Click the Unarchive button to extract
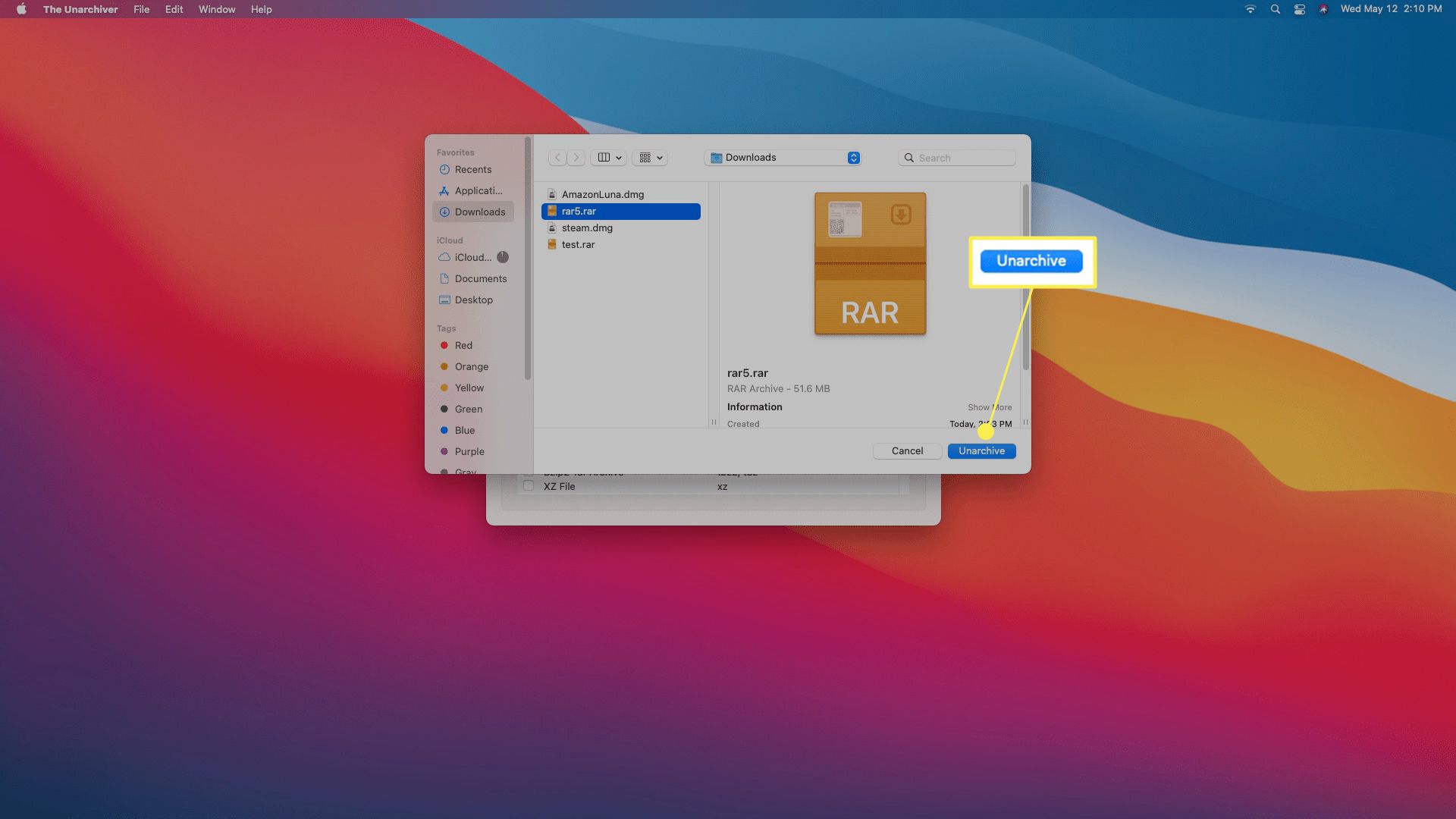1456x819 pixels. point(981,450)
